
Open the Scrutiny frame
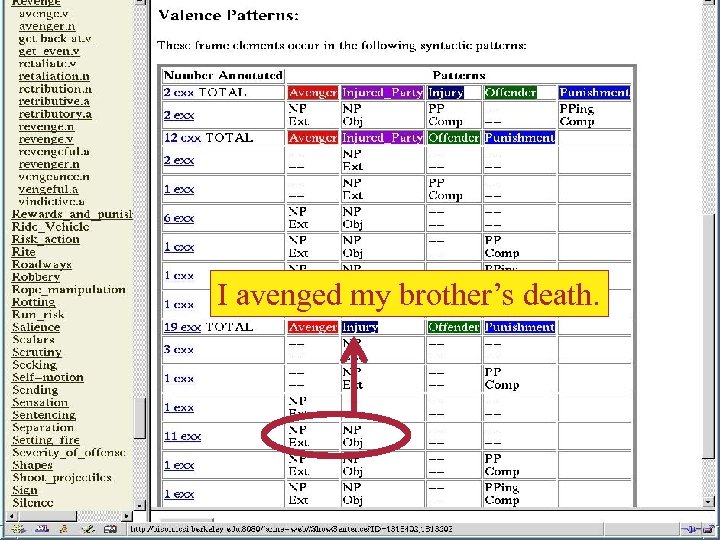pyautogui.click(x=37, y=352)
